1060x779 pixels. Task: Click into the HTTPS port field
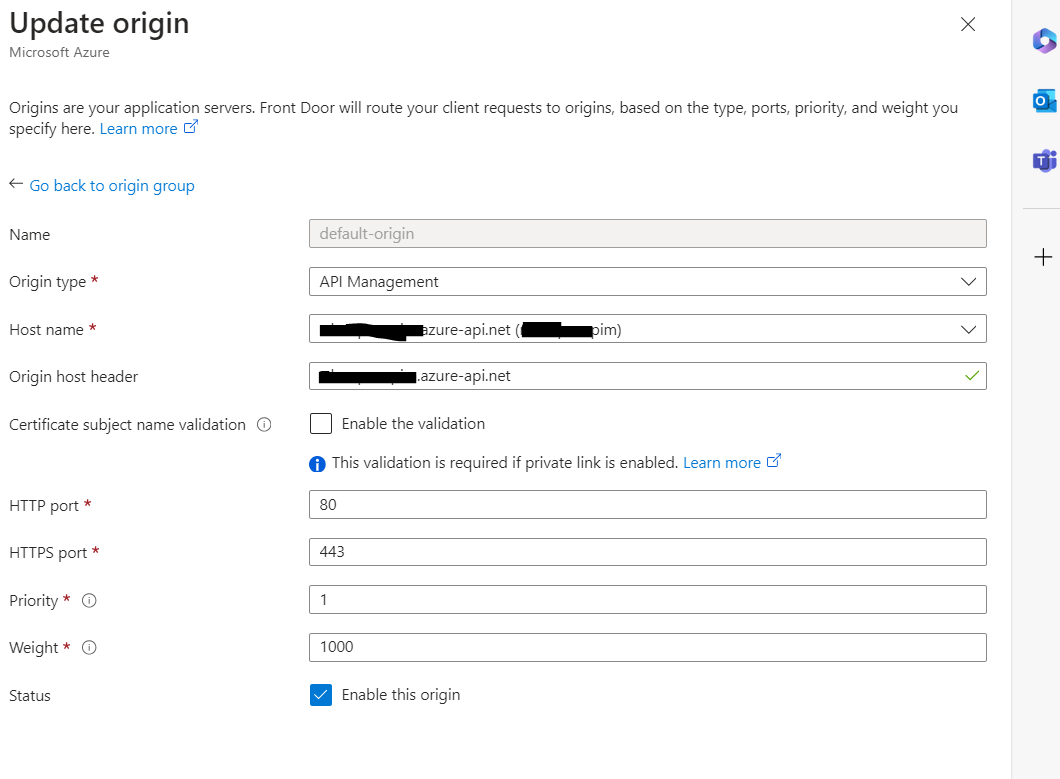648,552
